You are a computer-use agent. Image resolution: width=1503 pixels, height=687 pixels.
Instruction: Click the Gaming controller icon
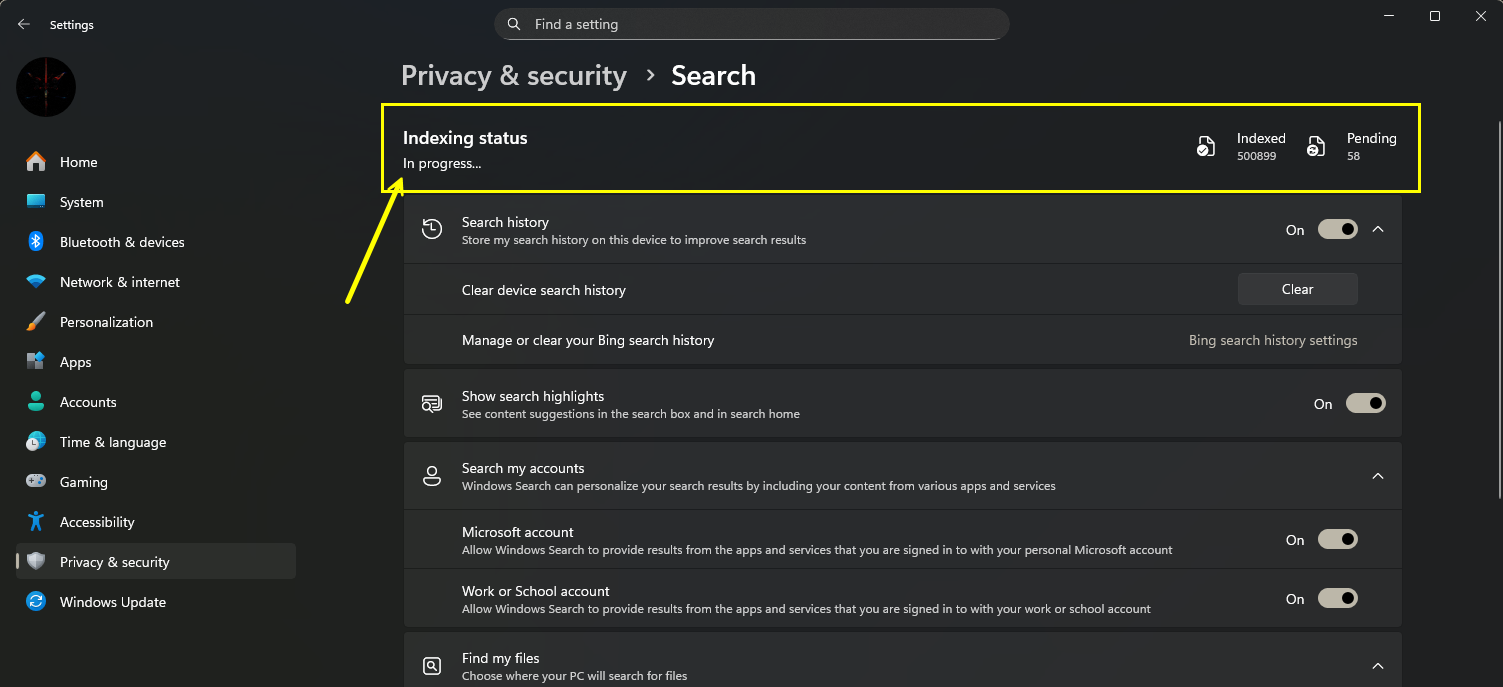pyautogui.click(x=36, y=482)
